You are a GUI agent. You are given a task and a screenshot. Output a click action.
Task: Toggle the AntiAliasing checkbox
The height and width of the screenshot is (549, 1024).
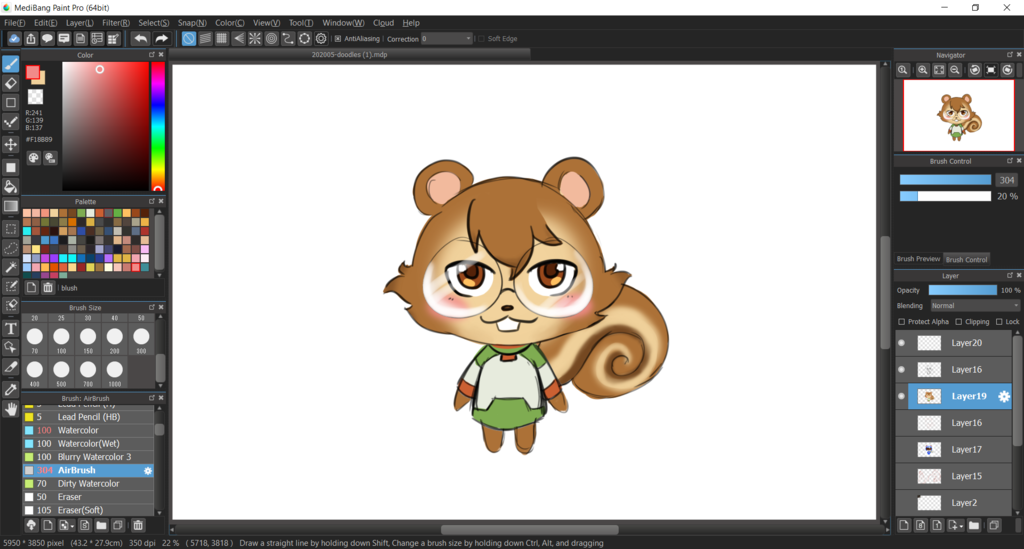click(338, 39)
